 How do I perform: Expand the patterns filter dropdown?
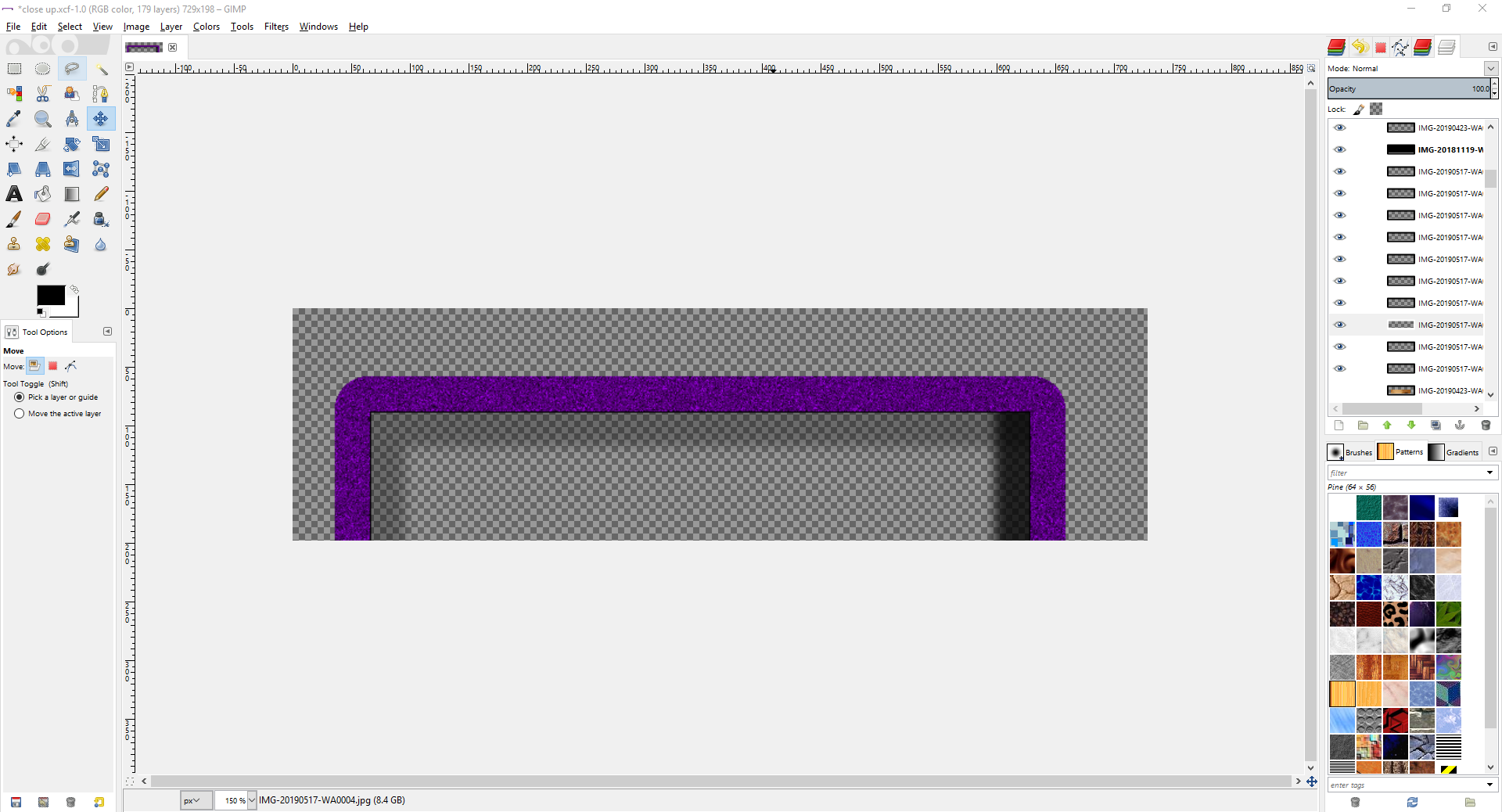pos(1489,472)
